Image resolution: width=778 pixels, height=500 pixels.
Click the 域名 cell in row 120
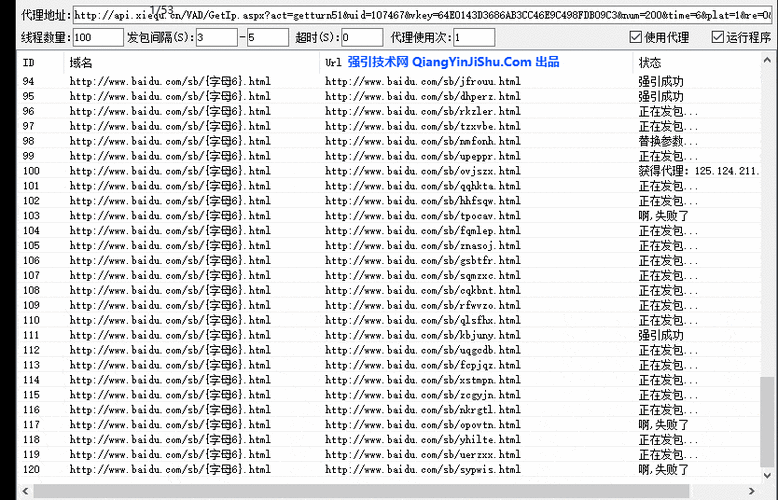[170, 469]
